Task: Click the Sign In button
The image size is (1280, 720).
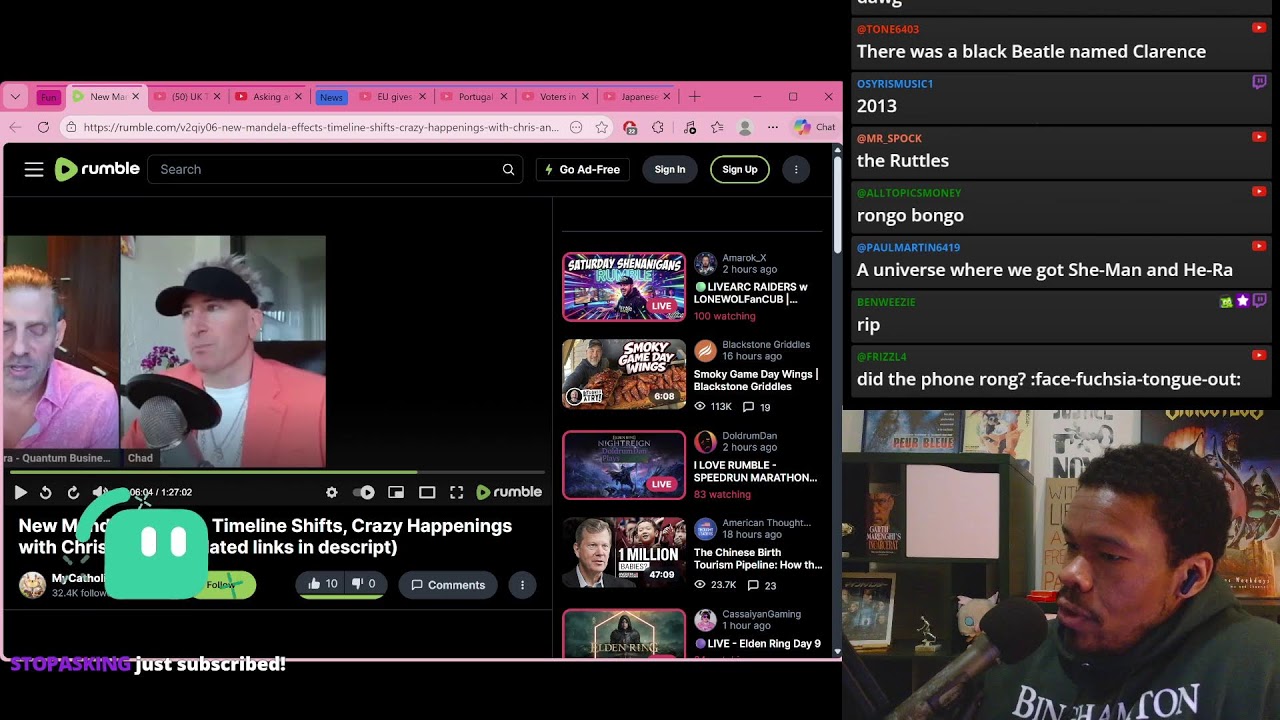Action: (x=670, y=170)
